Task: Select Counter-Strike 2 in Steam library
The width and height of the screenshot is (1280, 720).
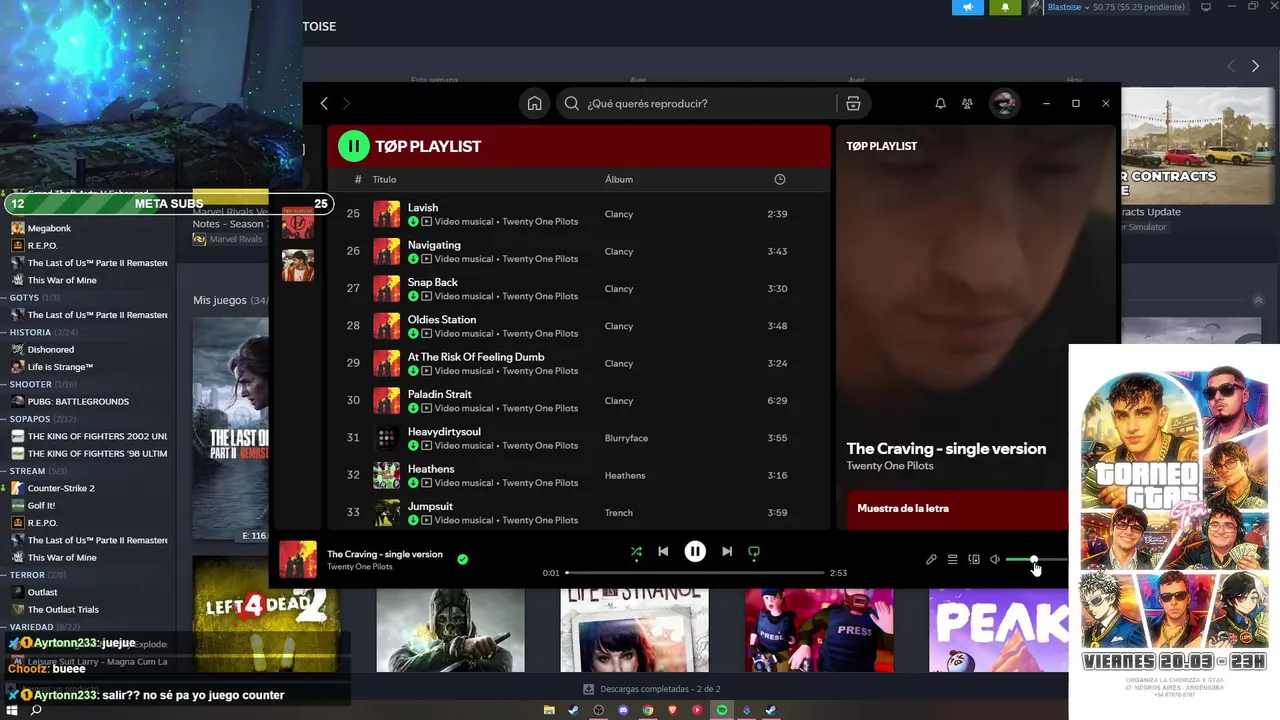Action: (61, 488)
